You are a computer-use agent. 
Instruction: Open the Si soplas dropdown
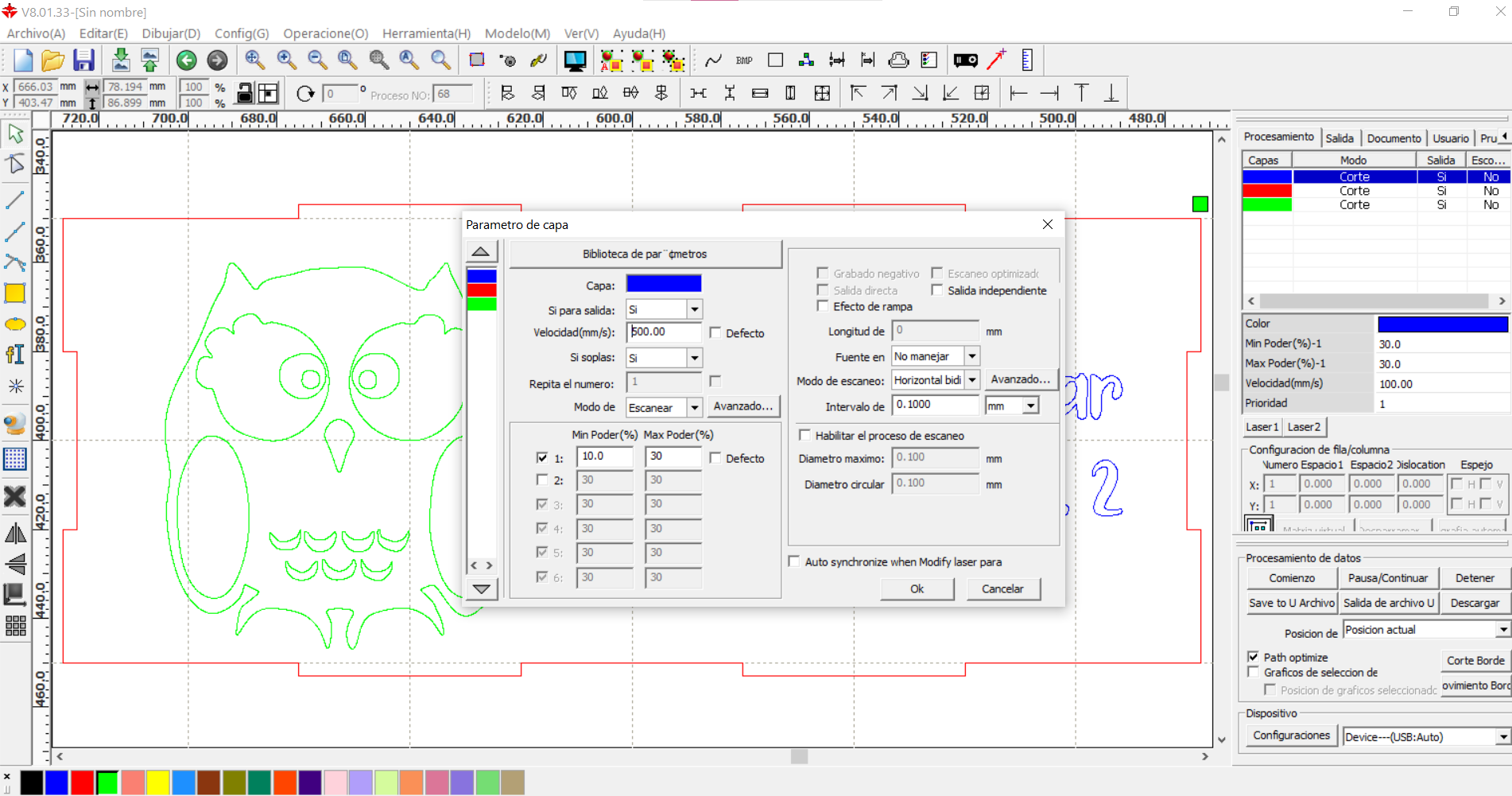coord(695,358)
